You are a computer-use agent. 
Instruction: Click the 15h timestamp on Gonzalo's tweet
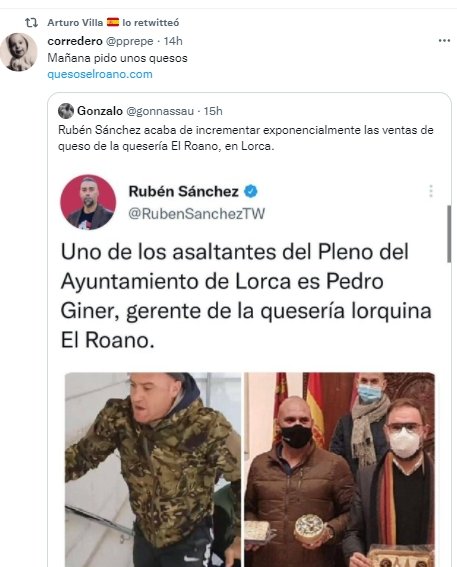213,111
